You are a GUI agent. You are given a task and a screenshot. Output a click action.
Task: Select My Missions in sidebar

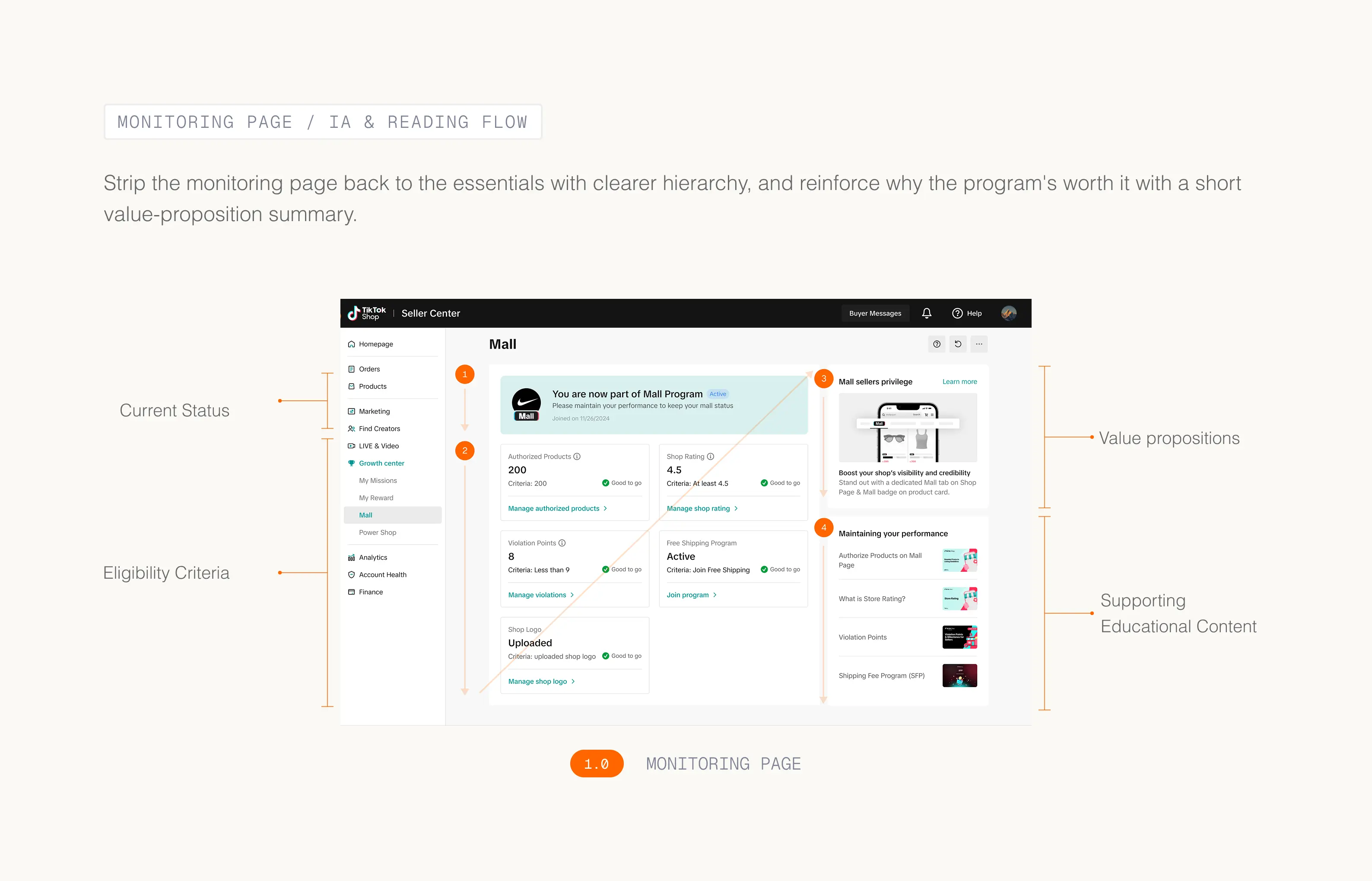coord(378,481)
